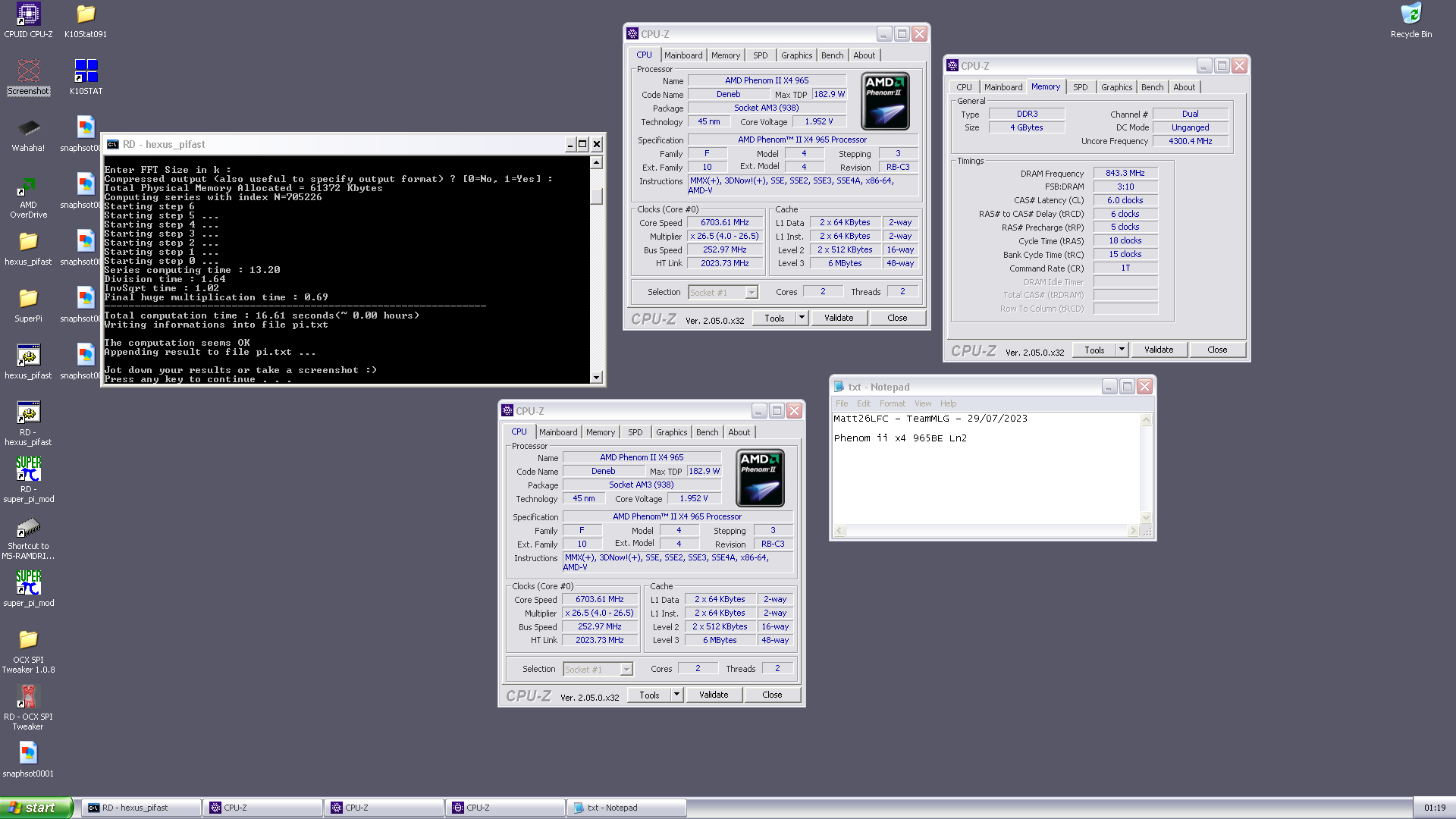Click the CPU-Z icon in the top CPU window title bar

pos(632,34)
